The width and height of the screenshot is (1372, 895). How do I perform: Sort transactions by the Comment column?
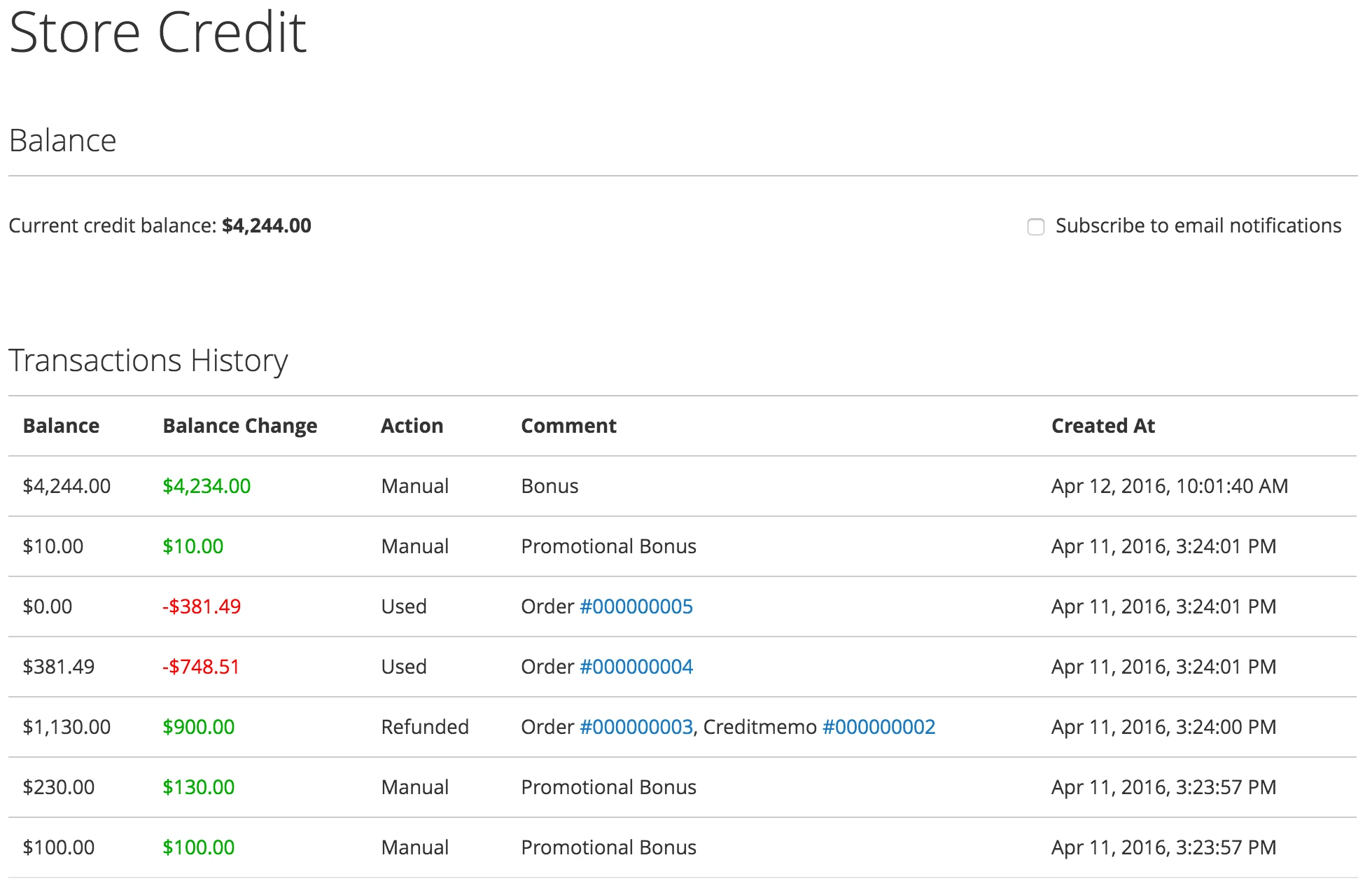coord(568,425)
